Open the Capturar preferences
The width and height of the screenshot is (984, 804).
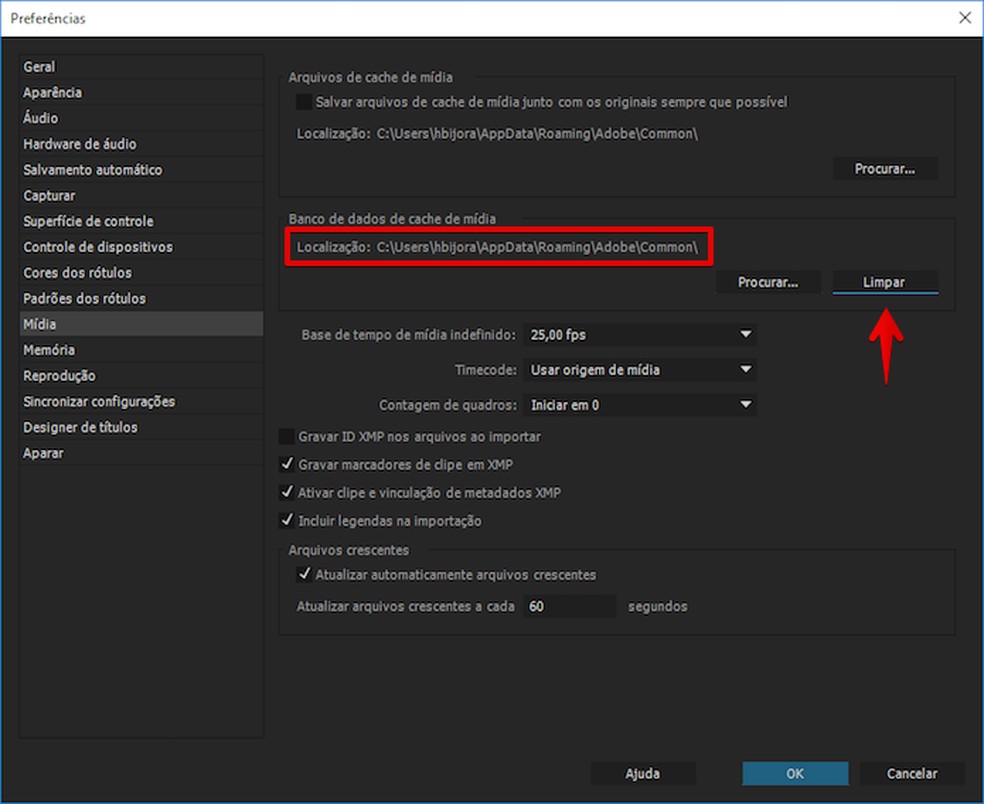point(141,195)
